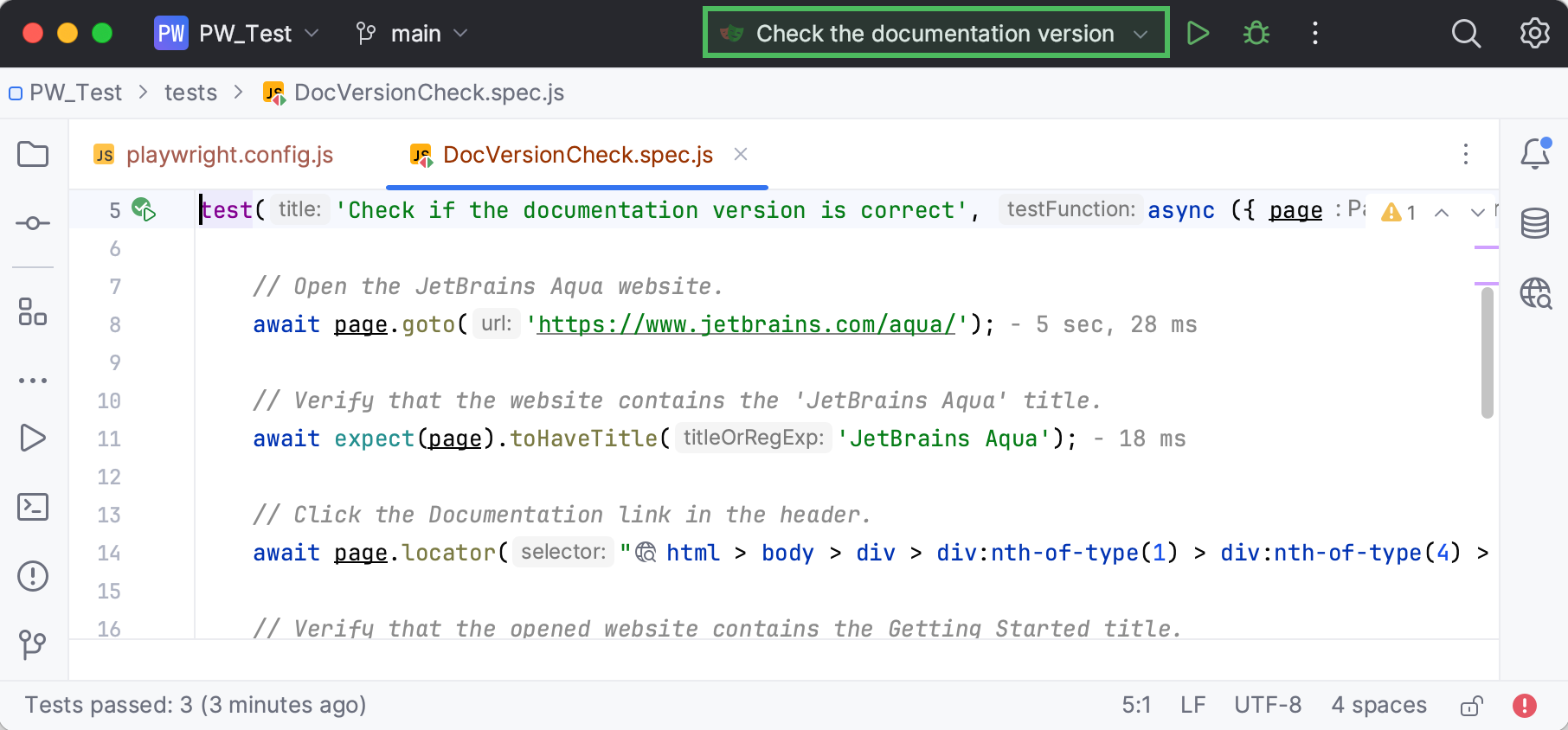
Task: Show more tool windows ellipsis
Action: coord(33,381)
